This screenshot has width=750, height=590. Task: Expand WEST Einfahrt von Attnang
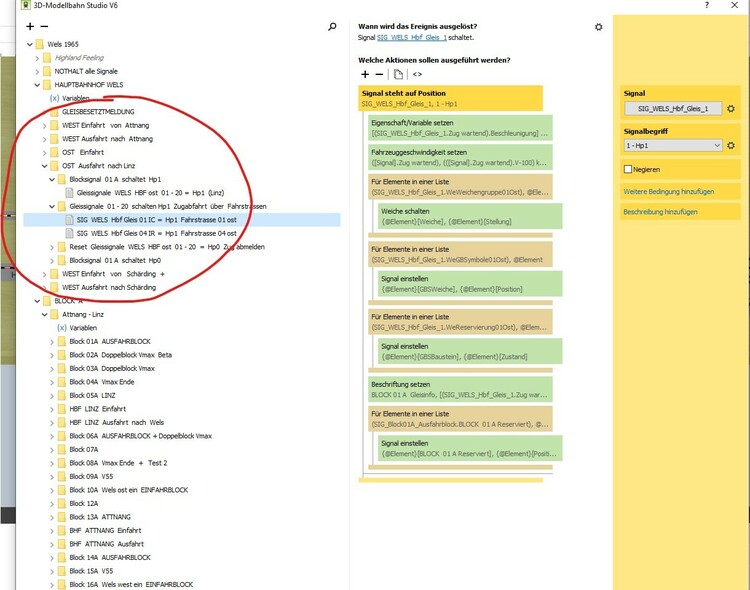pos(44,125)
